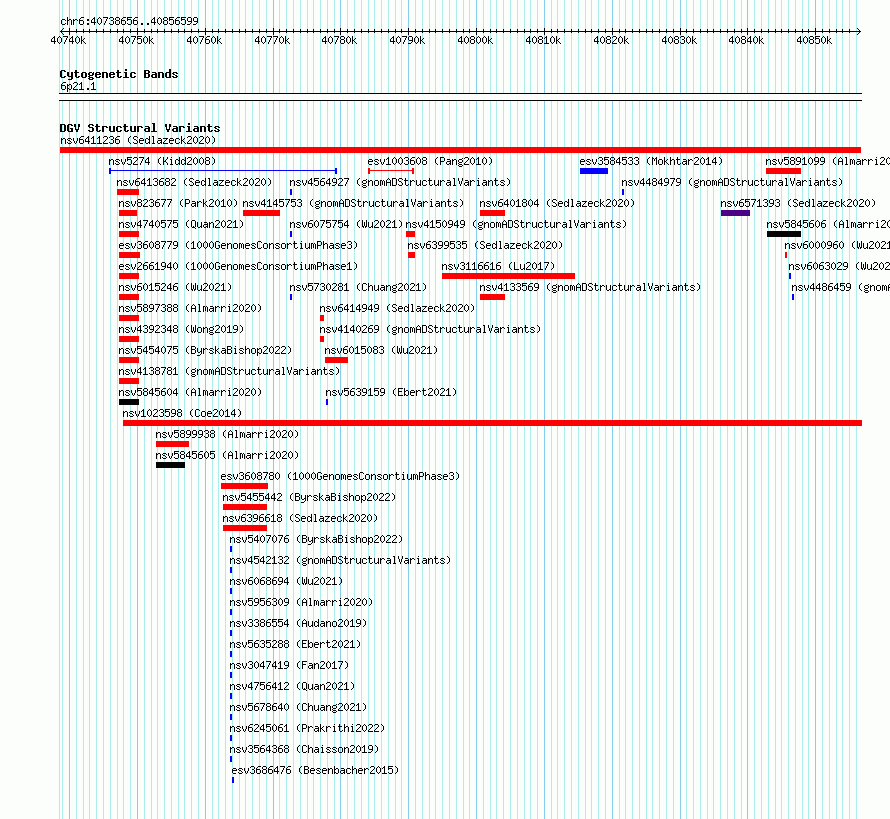Open the nsv1023598 (Coe2014) label
This screenshot has height=819, width=890.
click(182, 413)
